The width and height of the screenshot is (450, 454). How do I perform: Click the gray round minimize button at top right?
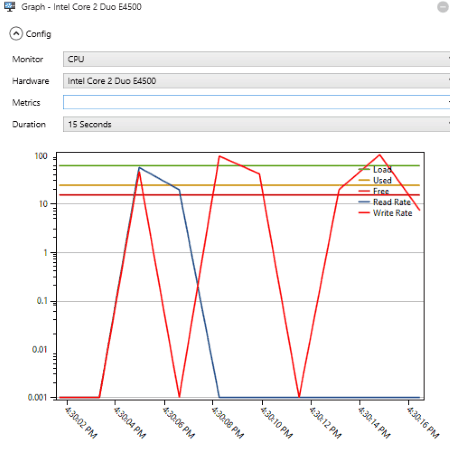click(443, 7)
